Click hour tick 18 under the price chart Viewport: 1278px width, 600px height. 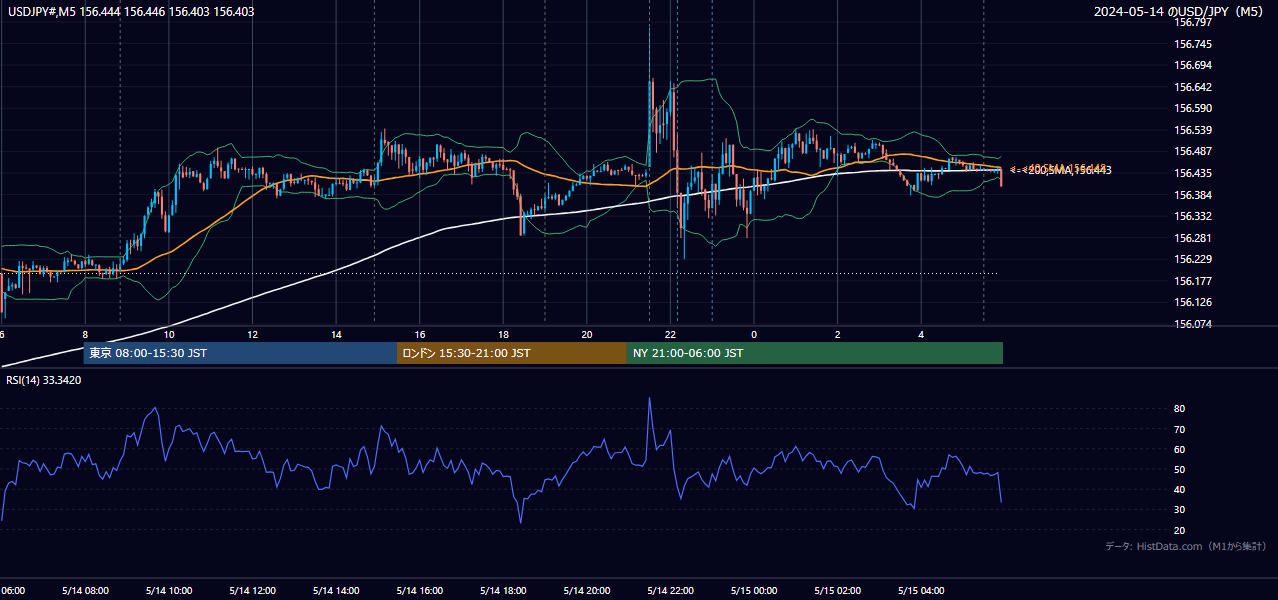(x=504, y=334)
